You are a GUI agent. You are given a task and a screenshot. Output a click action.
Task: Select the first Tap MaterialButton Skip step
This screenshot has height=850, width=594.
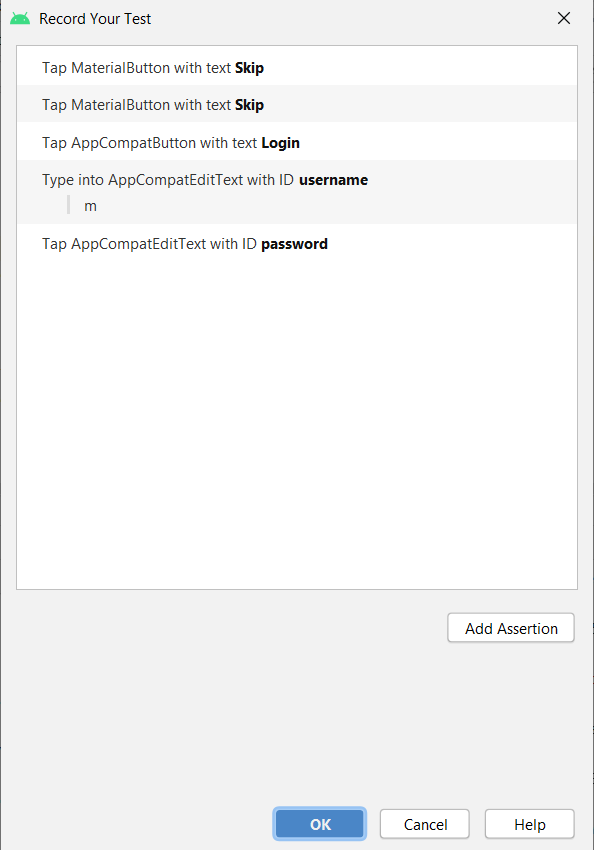[297, 68]
